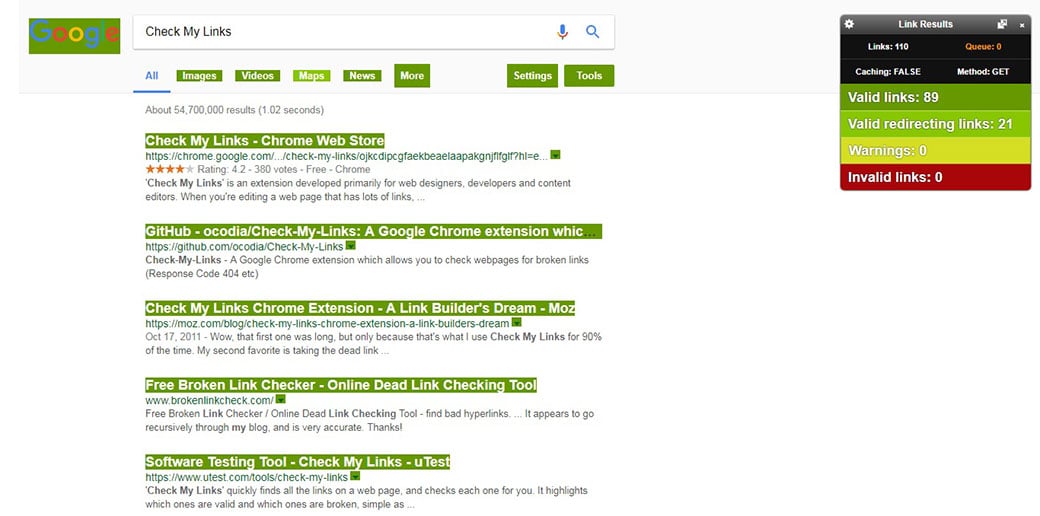Image resolution: width=1040 pixels, height=516 pixels.
Task: Click the voice search microphone icon
Action: pos(562,32)
